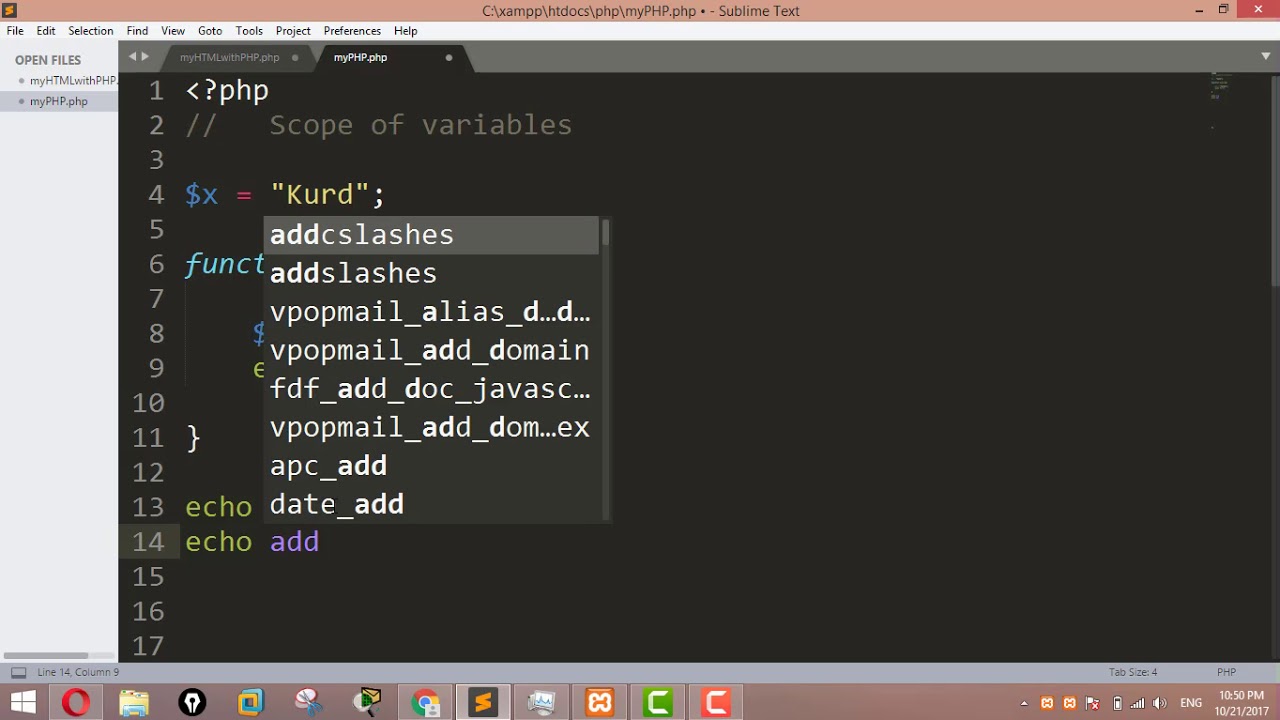The width and height of the screenshot is (1280, 720).
Task: Open the network signal tray icon
Action: click(1139, 703)
